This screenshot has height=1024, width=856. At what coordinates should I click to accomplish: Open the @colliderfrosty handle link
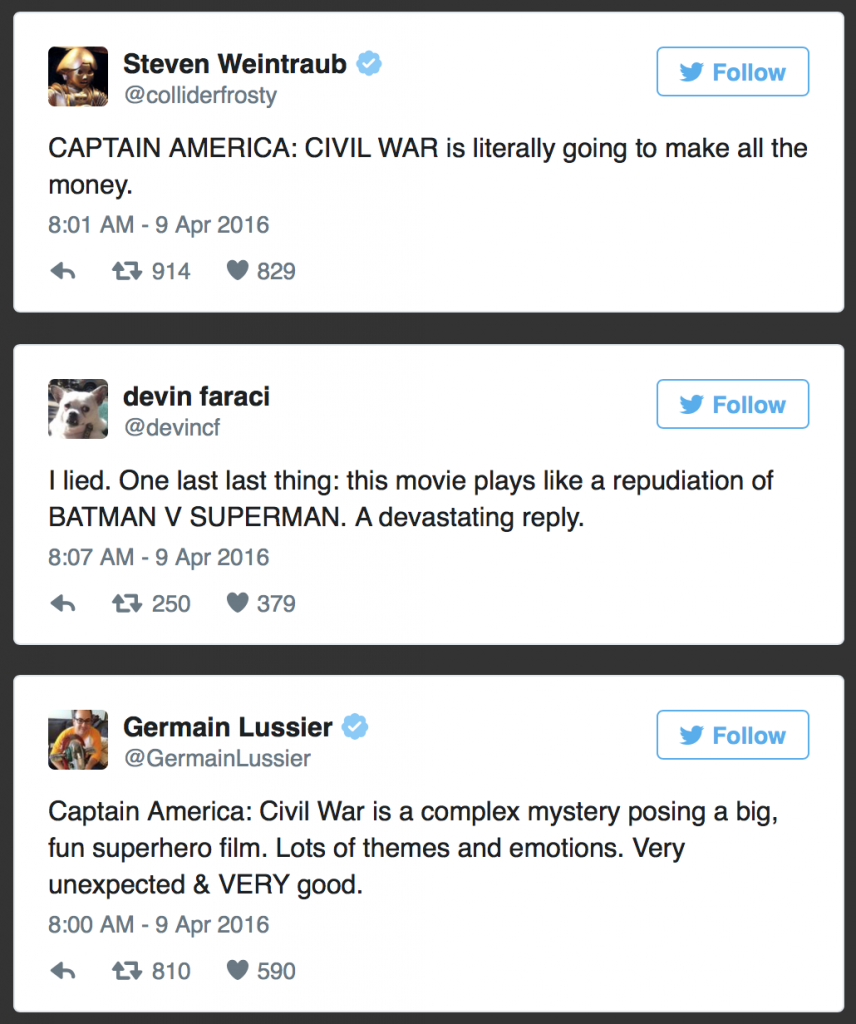click(x=200, y=95)
